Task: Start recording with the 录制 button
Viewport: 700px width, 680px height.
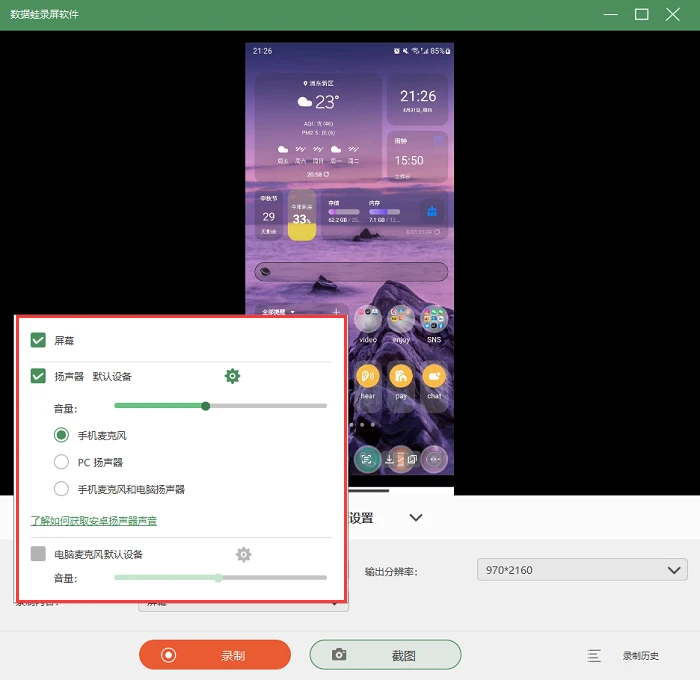Action: click(x=215, y=655)
